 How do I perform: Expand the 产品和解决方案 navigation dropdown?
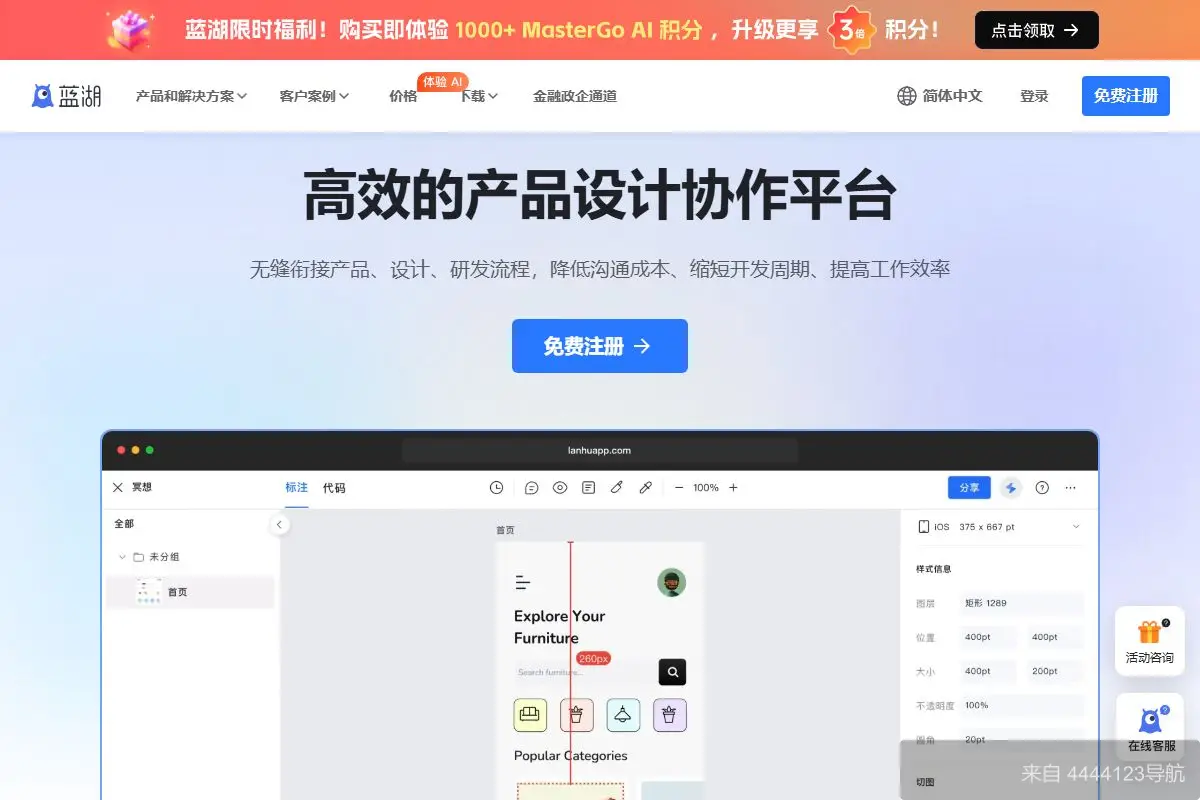coord(190,96)
